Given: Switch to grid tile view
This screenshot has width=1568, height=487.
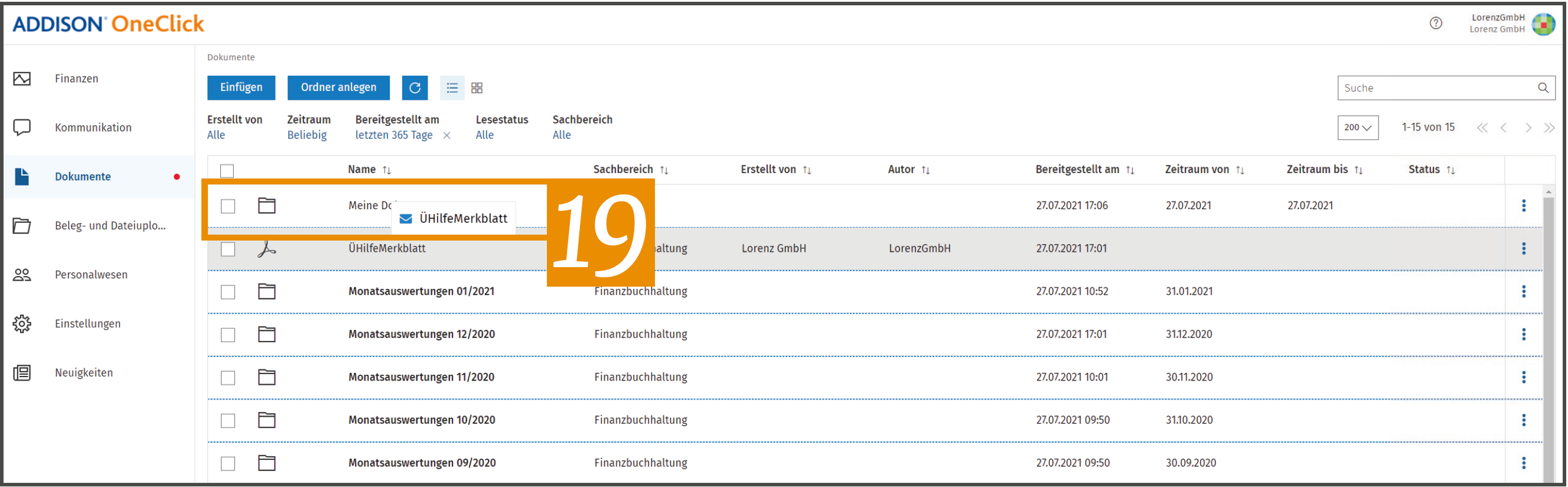Looking at the screenshot, I should pos(477,88).
